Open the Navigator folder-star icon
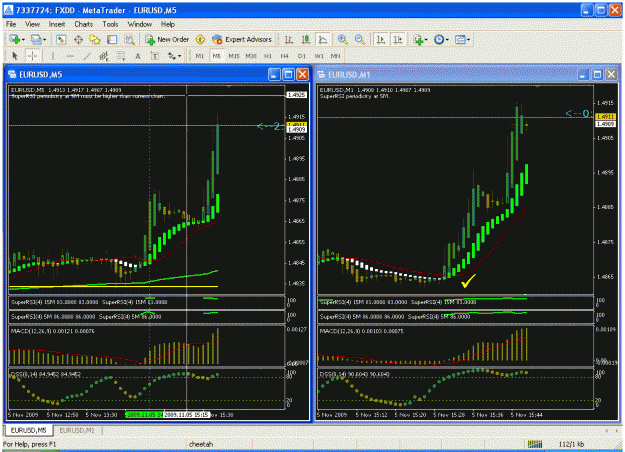The height and width of the screenshot is (452, 625). [95, 39]
